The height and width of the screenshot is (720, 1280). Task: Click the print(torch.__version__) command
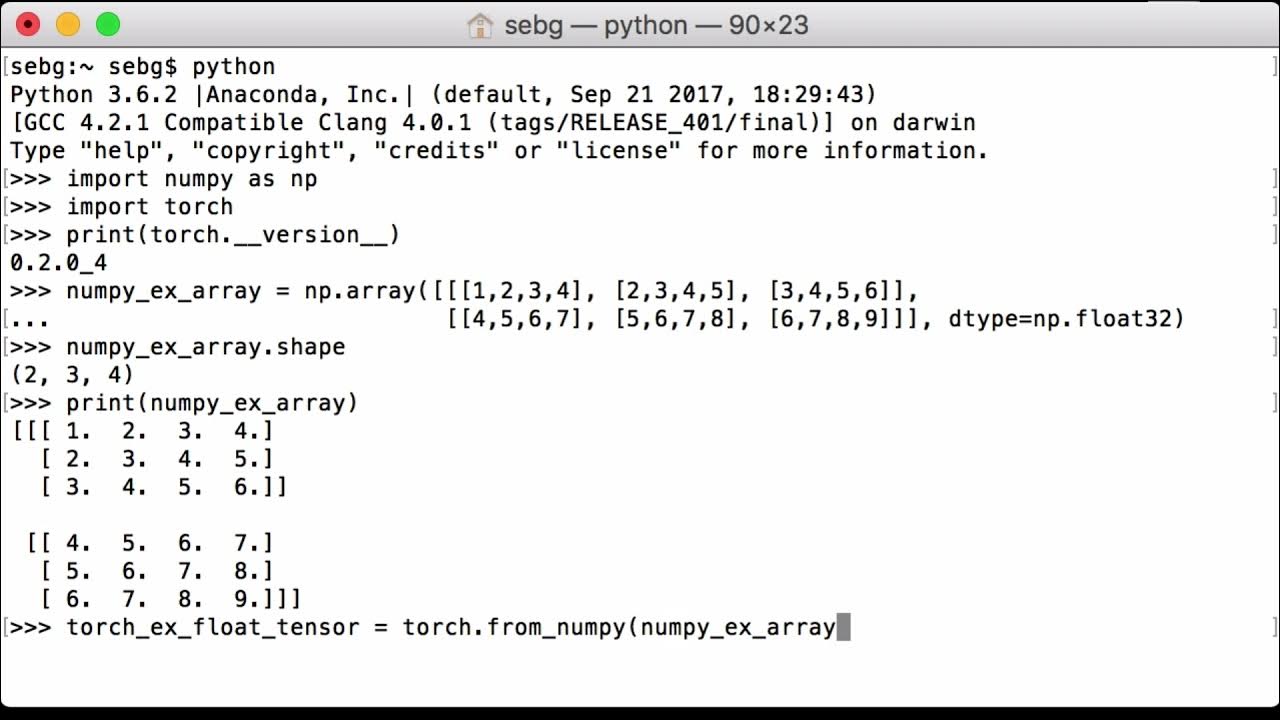click(233, 235)
